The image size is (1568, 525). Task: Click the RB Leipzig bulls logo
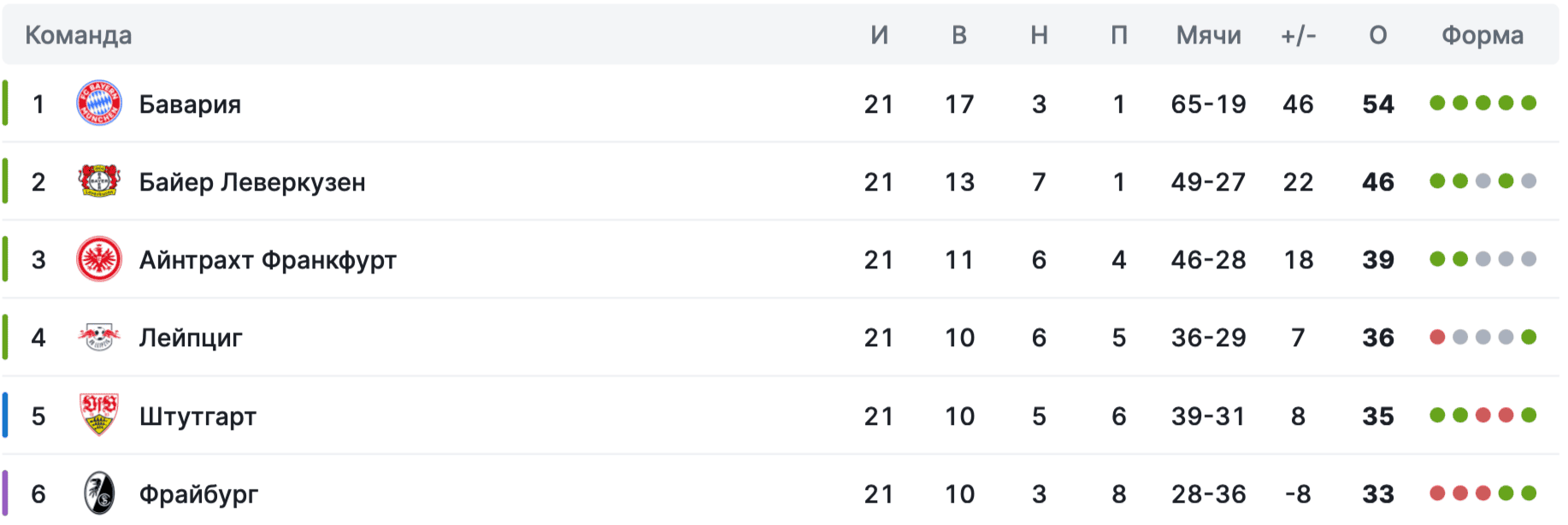click(x=99, y=338)
